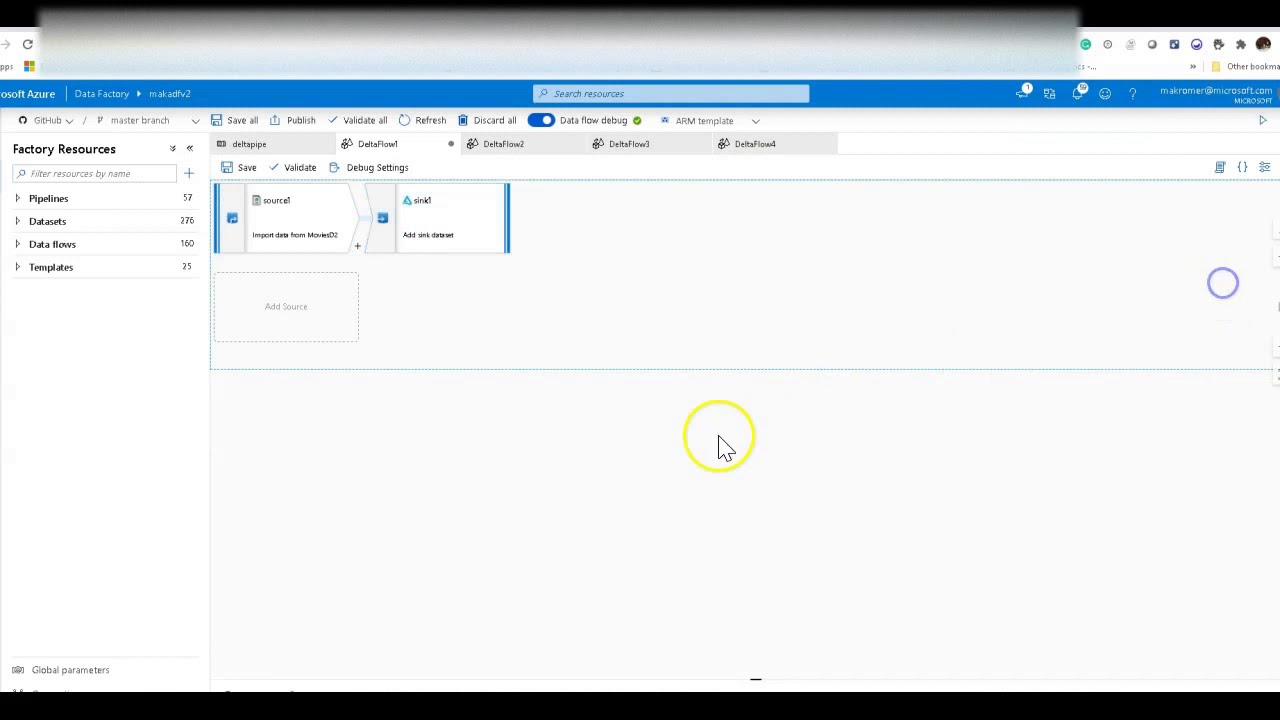Open the updates icon with badge
This screenshot has height=720, width=1280.
point(1023,93)
